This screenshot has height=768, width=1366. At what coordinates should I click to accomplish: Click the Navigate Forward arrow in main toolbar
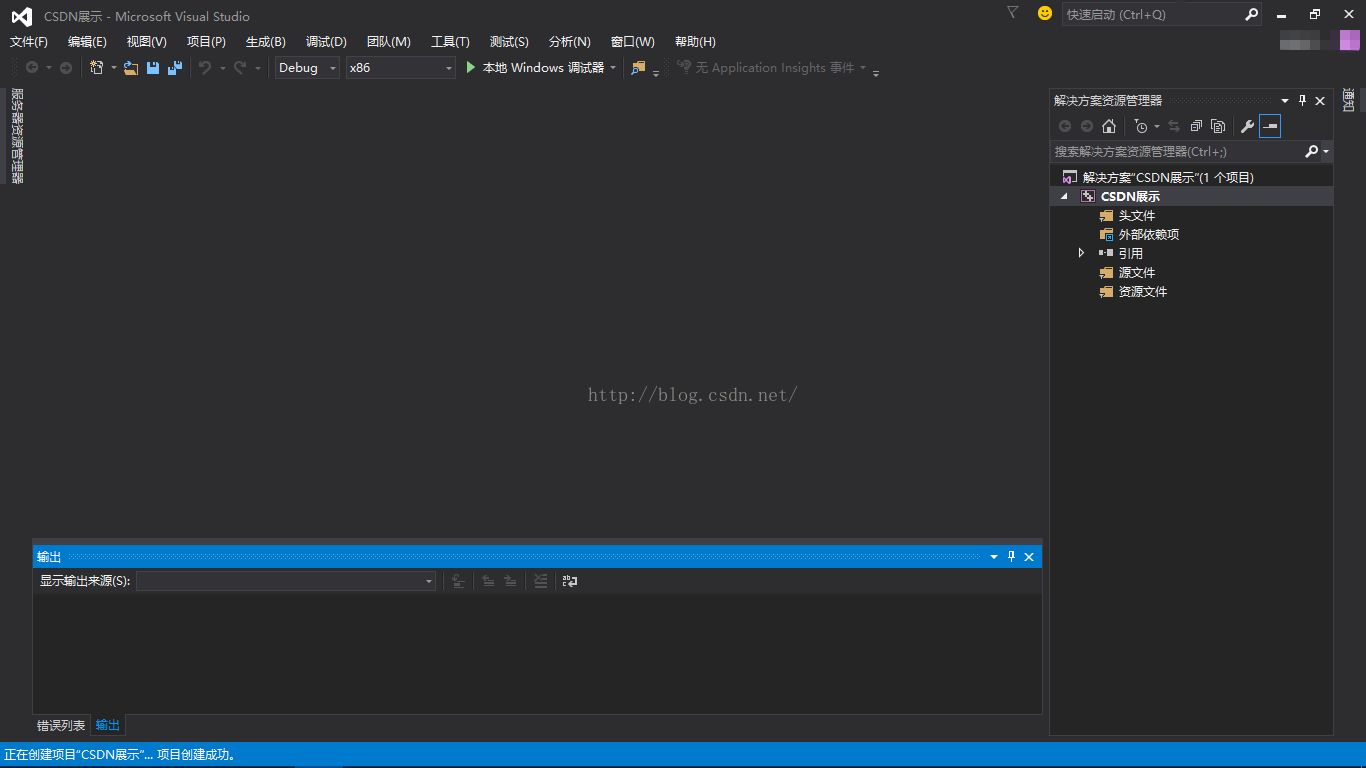[x=66, y=68]
